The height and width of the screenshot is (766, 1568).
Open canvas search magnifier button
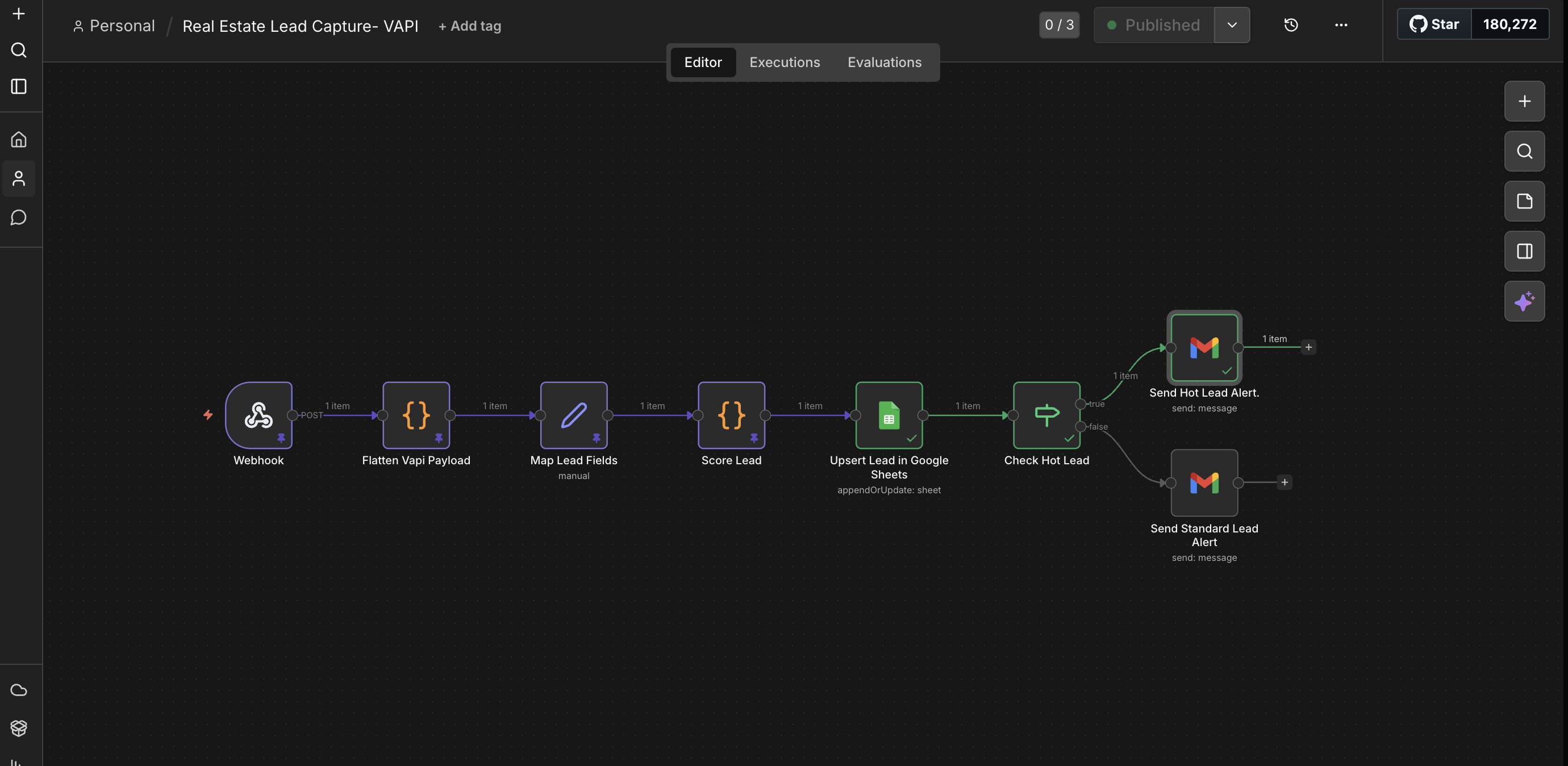point(1524,151)
